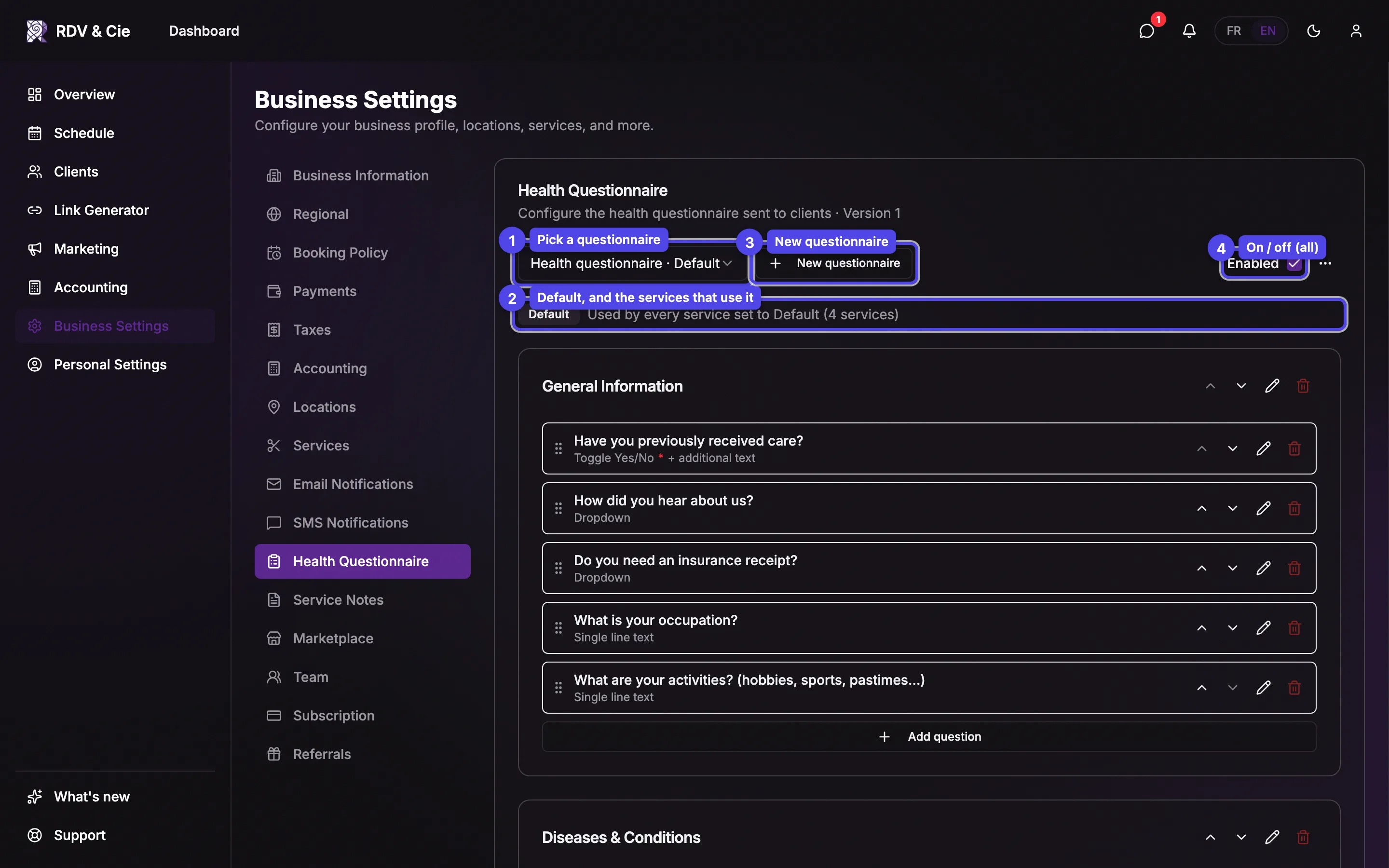The height and width of the screenshot is (868, 1389).
Task: Edit the 'Do you need an insurance receipt?' question
Action: [x=1263, y=568]
